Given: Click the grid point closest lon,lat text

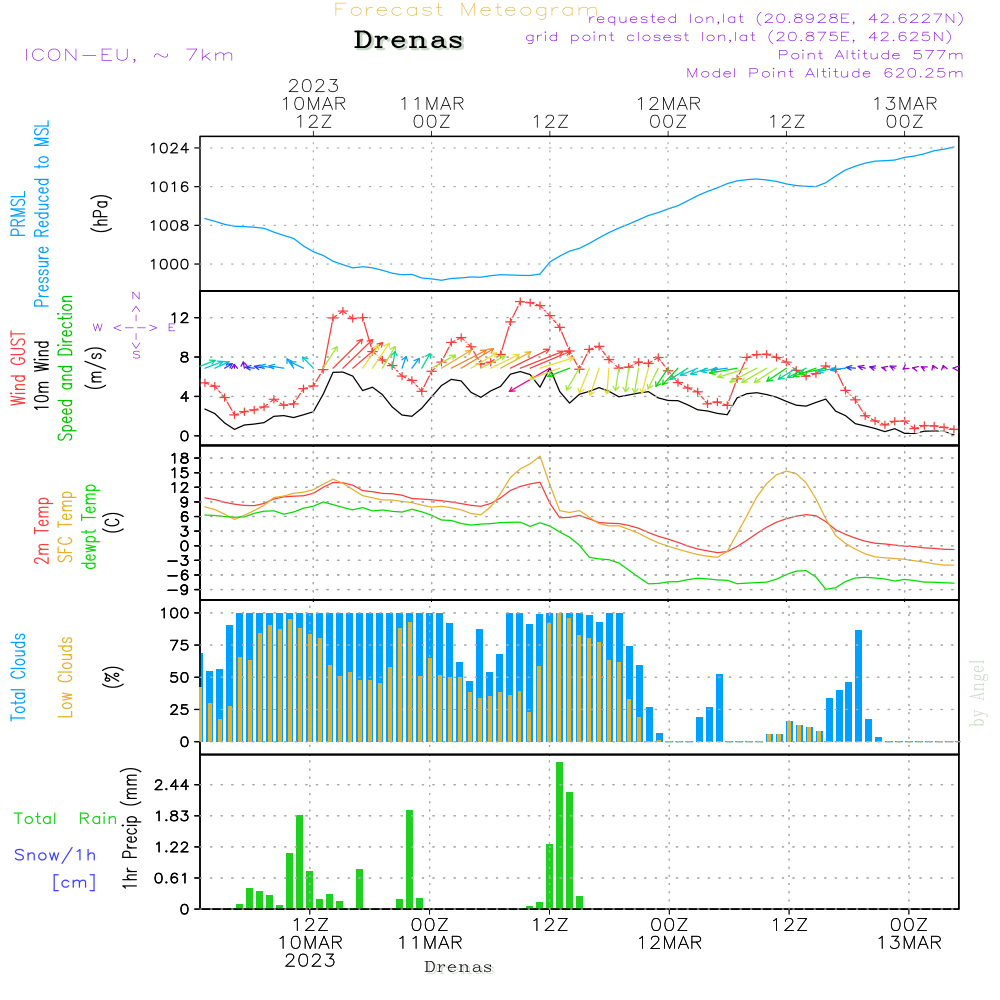Looking at the screenshot, I should tap(744, 37).
